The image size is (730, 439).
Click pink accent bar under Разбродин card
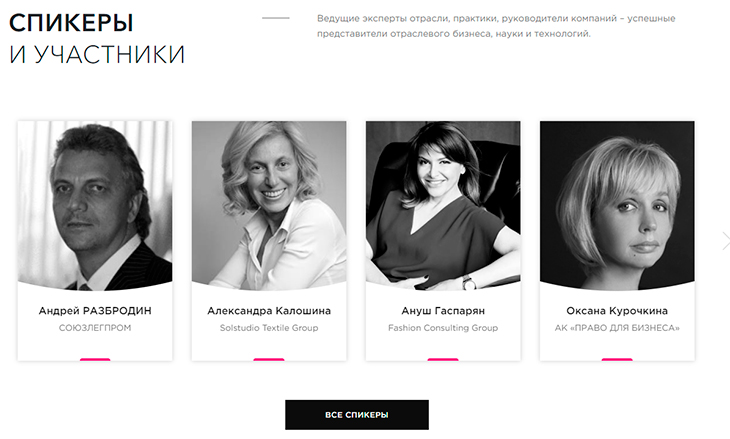click(x=95, y=359)
